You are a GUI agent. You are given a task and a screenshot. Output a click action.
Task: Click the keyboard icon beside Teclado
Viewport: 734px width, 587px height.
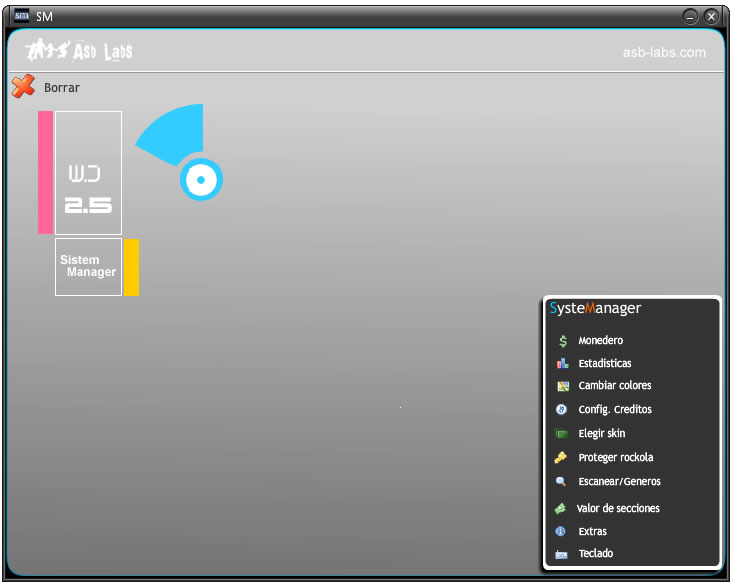coord(561,555)
